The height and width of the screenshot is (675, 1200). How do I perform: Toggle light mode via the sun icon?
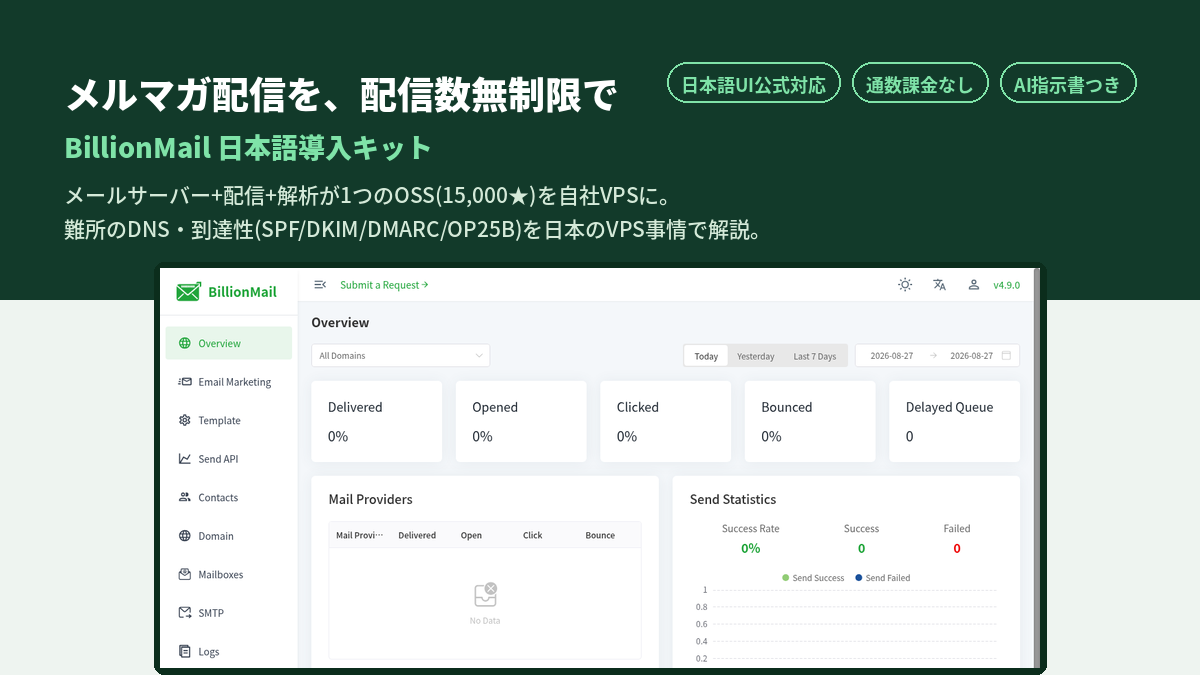[905, 285]
